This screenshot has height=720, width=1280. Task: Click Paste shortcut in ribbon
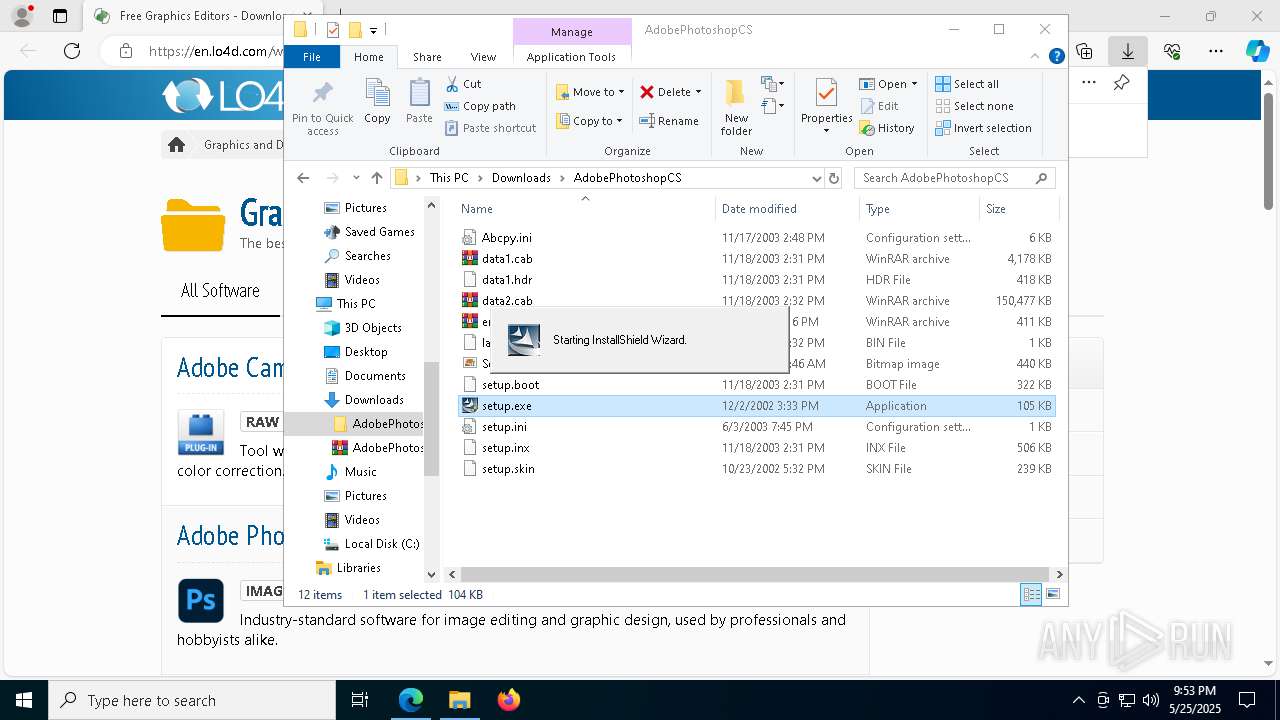[x=490, y=128]
